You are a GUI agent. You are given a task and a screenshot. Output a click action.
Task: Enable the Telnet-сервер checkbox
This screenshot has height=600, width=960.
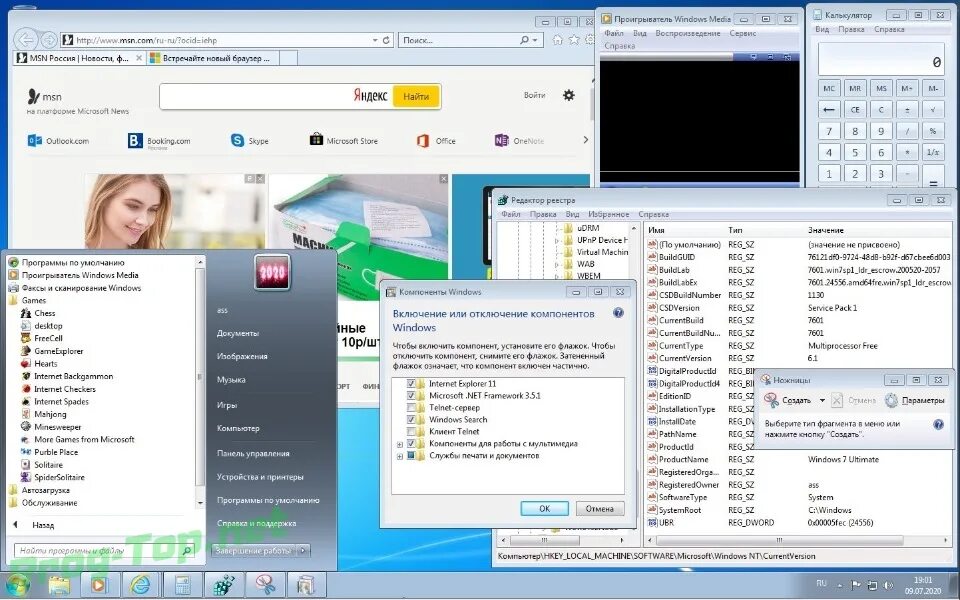[411, 408]
